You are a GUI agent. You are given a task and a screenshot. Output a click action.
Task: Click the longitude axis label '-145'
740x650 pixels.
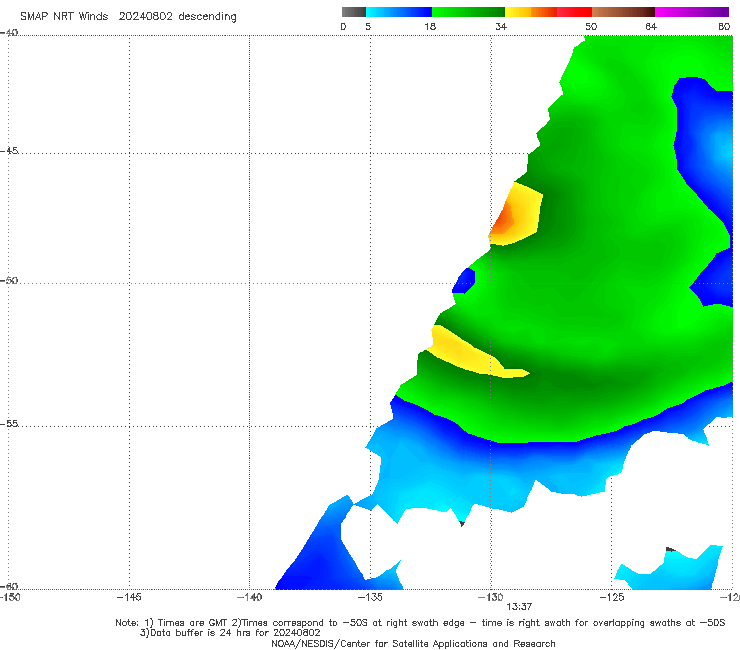click(x=129, y=597)
